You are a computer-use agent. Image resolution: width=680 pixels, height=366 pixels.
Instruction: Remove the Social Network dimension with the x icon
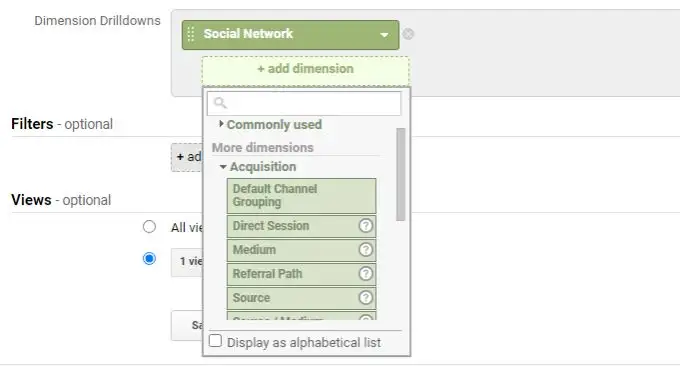pyautogui.click(x=408, y=34)
